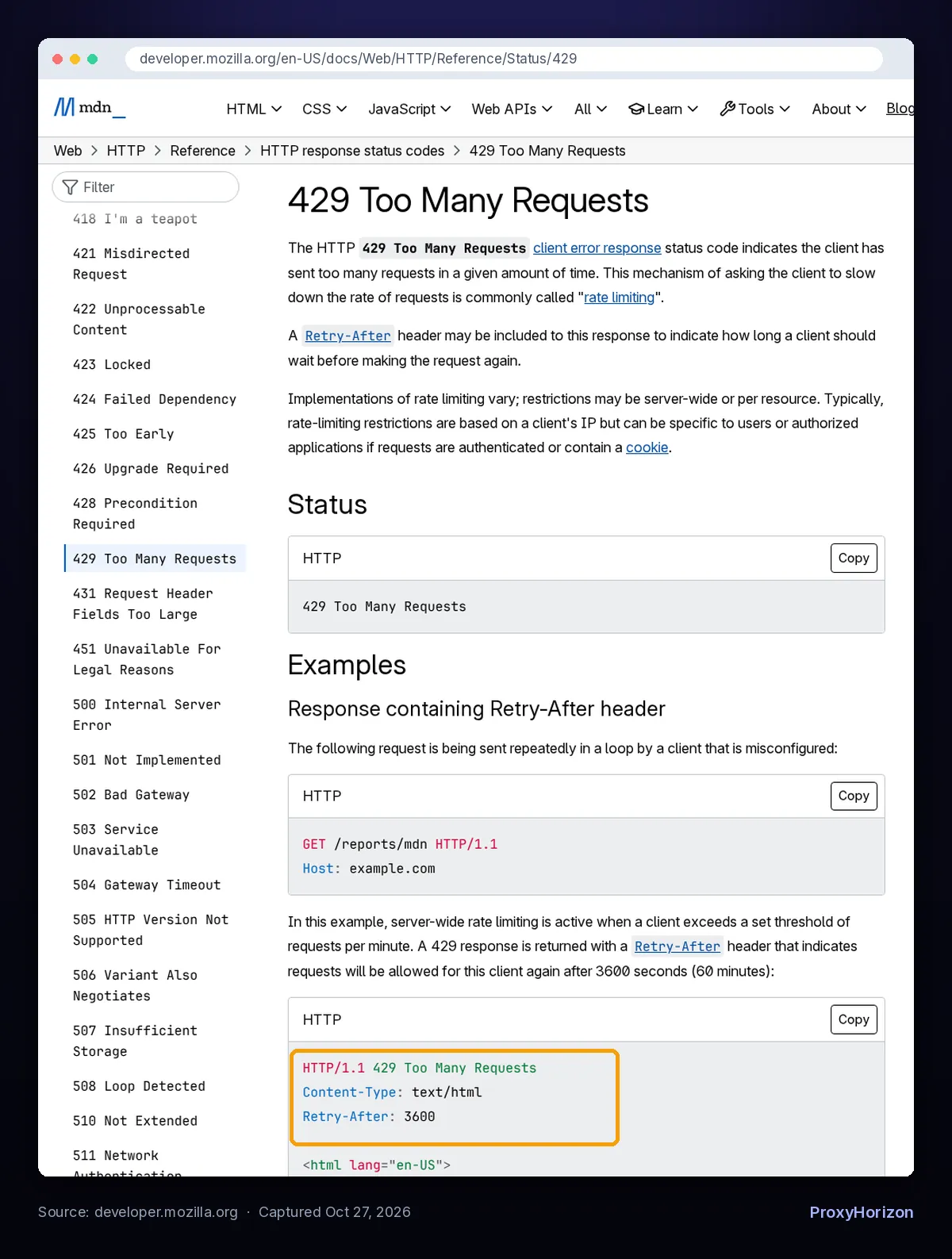The image size is (952, 1259).
Task: Follow the client error response link
Action: click(x=597, y=248)
